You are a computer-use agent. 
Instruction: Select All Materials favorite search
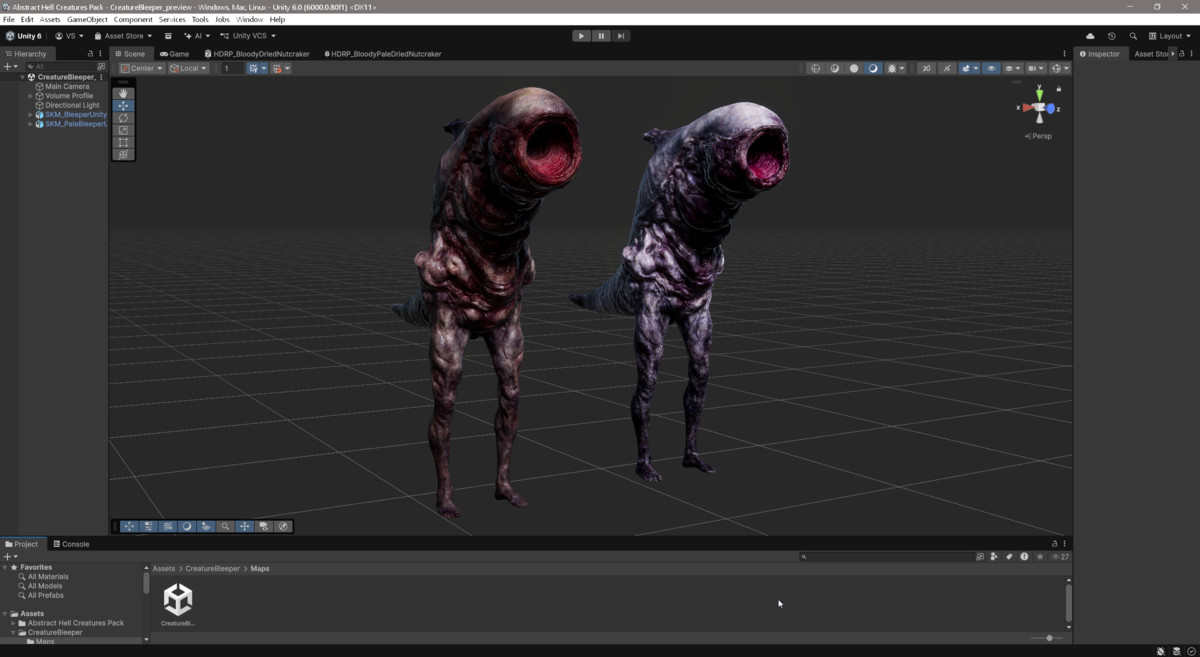48,577
